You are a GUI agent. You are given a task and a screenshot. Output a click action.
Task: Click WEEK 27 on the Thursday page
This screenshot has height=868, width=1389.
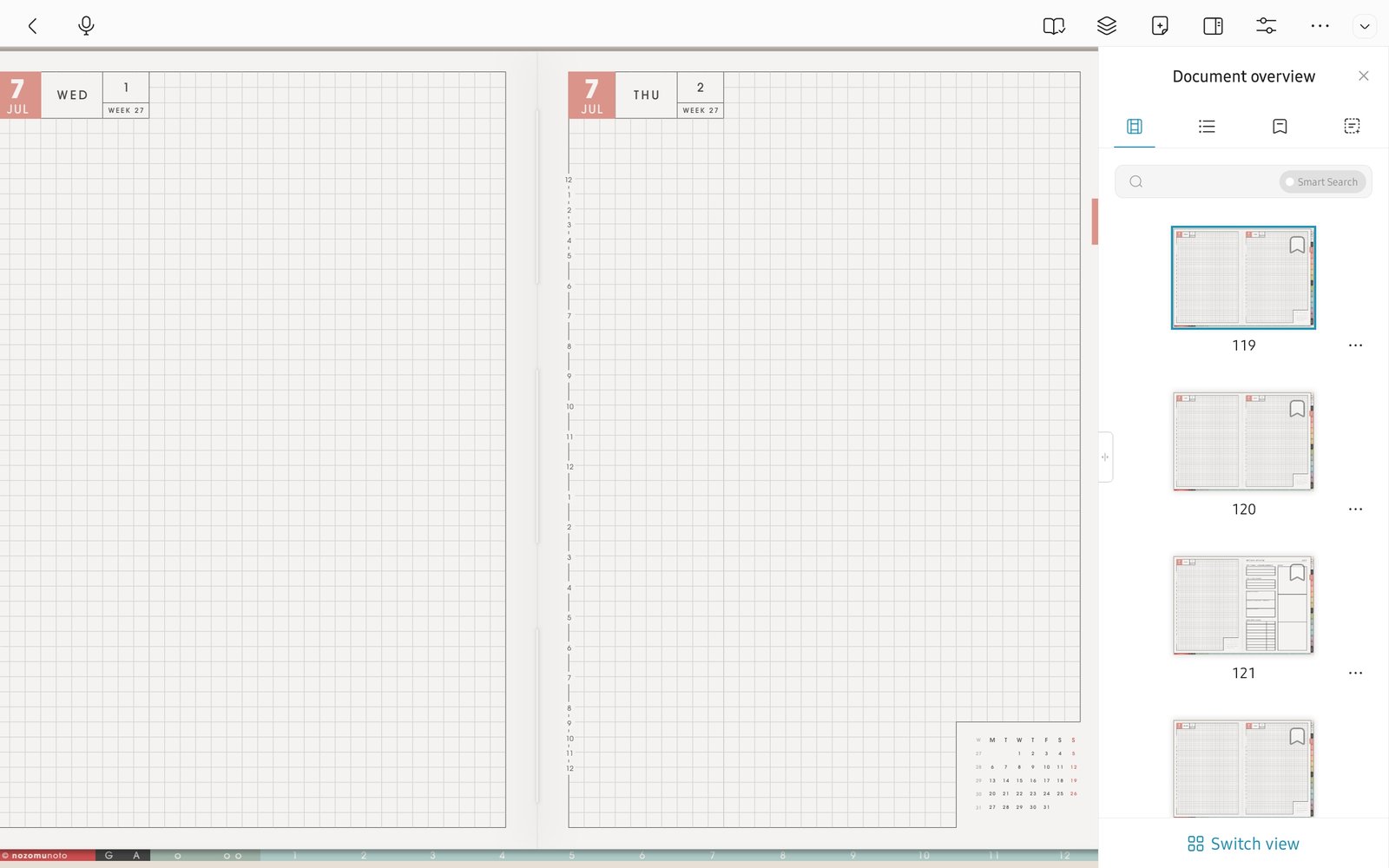point(701,110)
